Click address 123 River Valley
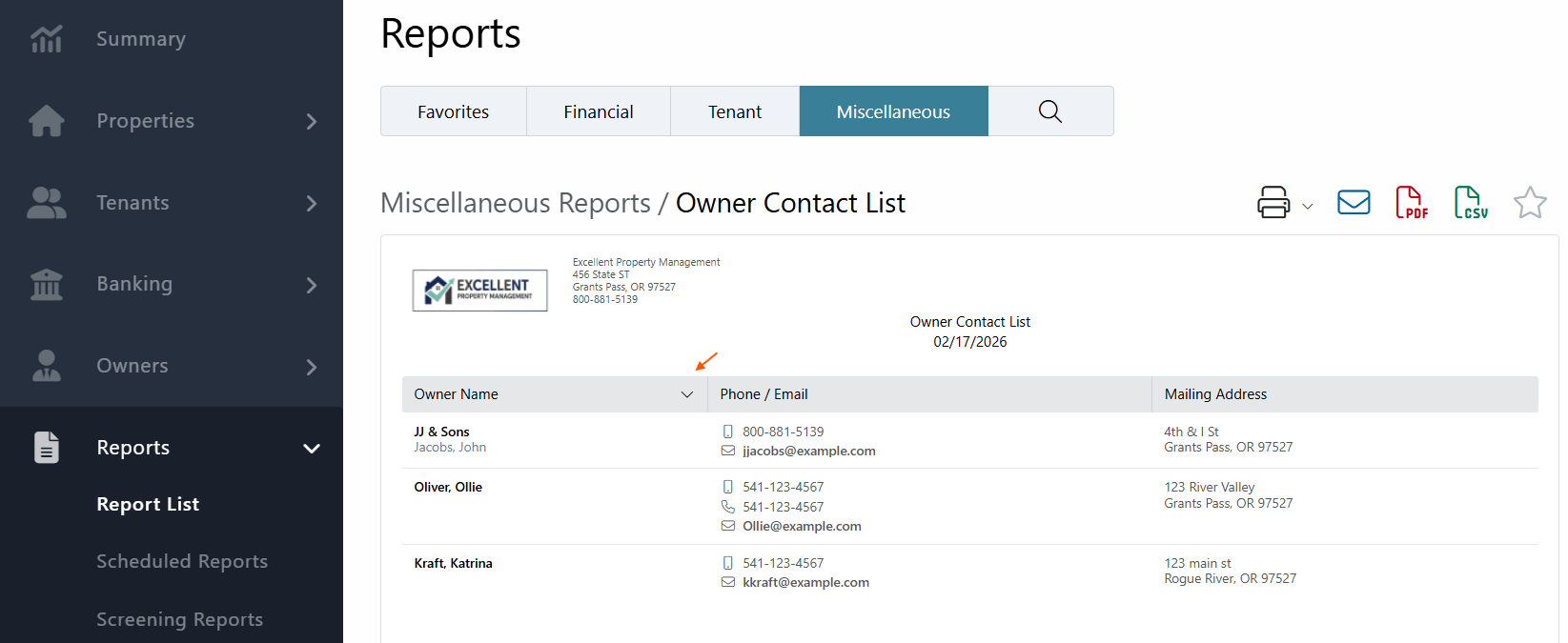This screenshot has height=643, width=1568. tap(1209, 487)
